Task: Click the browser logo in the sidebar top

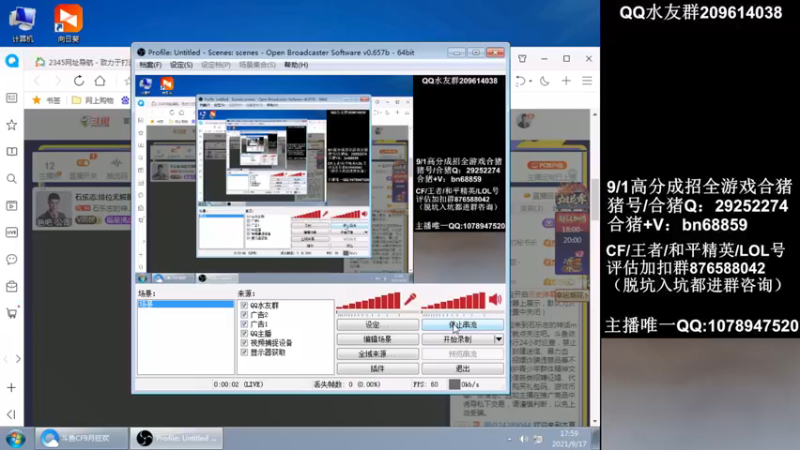Action: pyautogui.click(x=12, y=61)
